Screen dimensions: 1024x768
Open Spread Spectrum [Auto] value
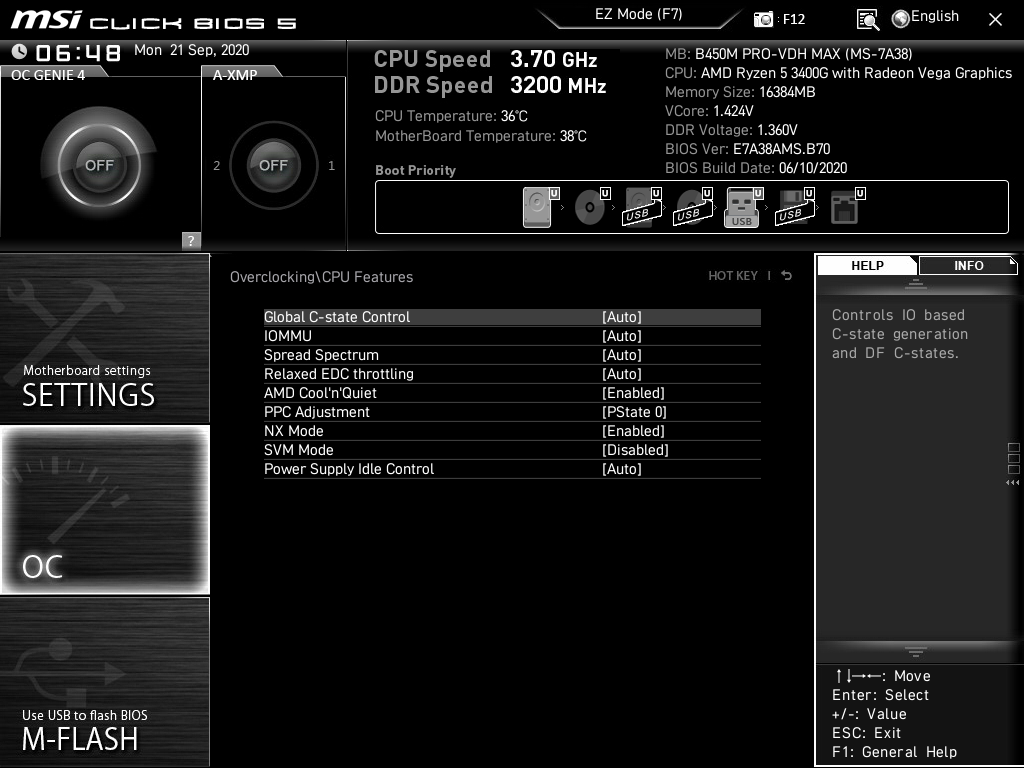[622, 355]
